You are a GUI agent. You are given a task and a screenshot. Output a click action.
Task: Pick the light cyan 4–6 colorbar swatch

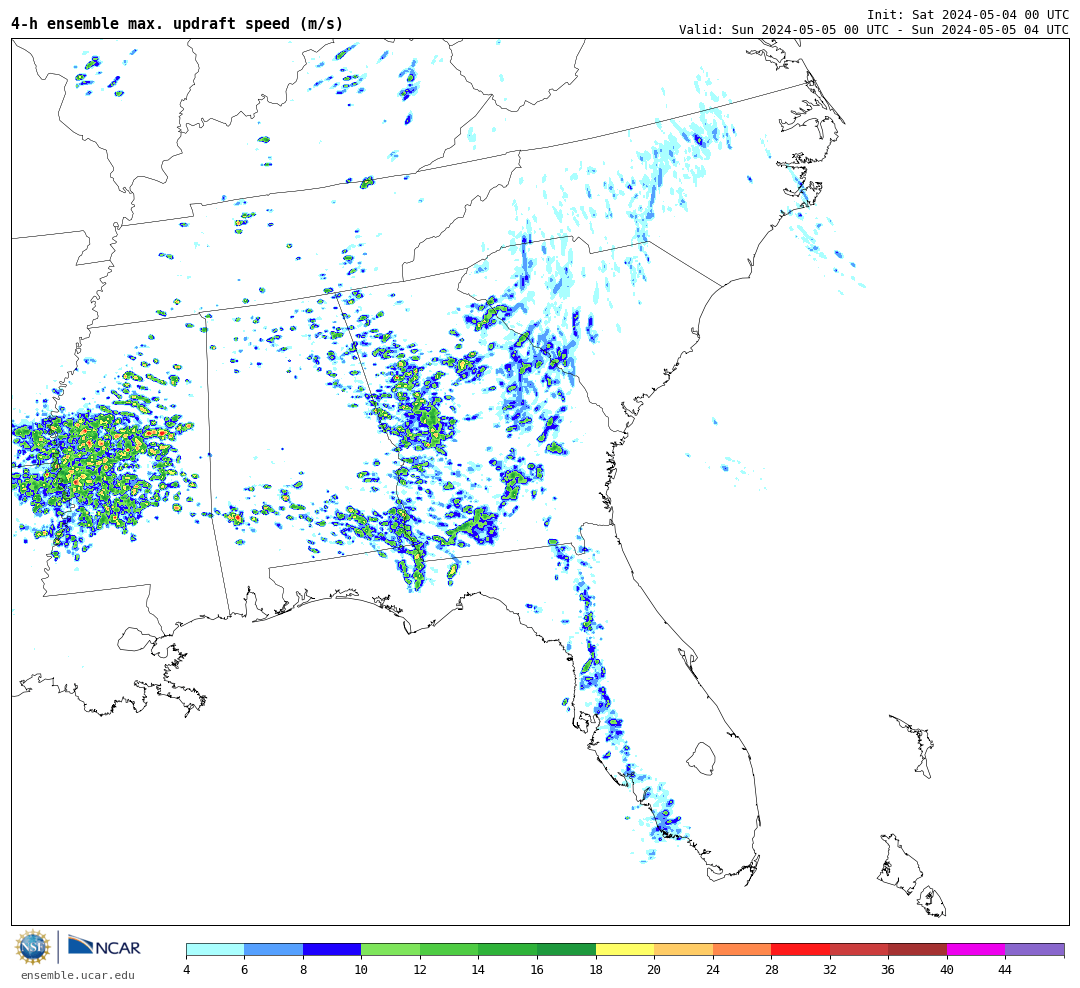[x=215, y=950]
